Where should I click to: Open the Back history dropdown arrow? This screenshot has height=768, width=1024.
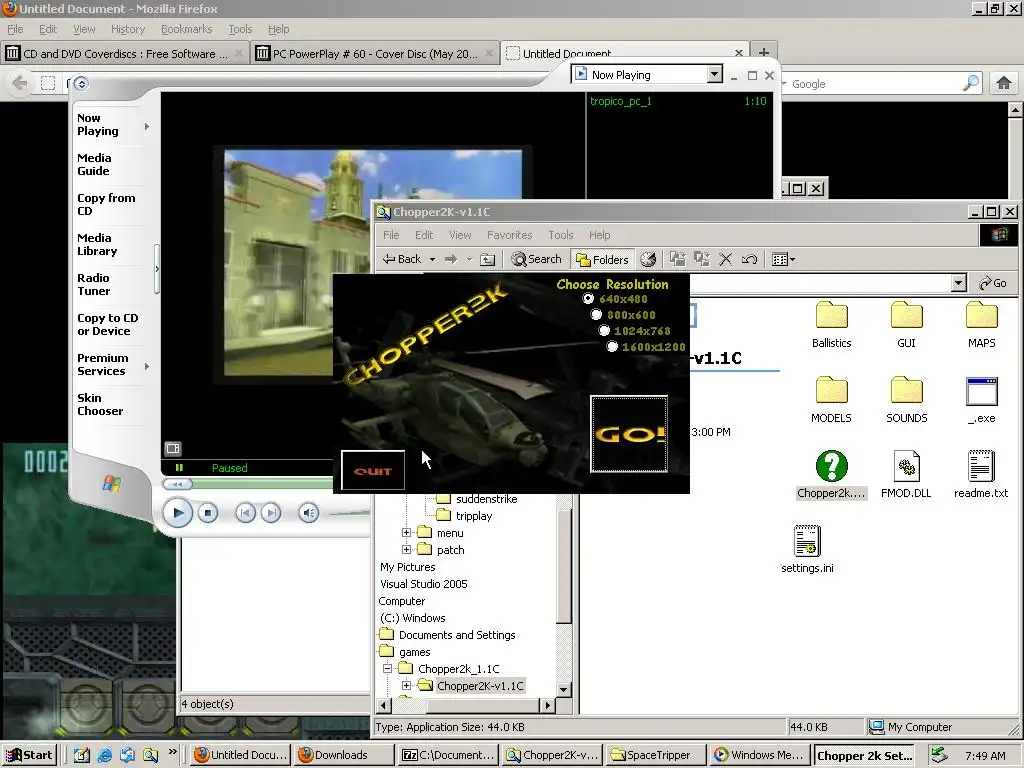pyautogui.click(x=432, y=259)
